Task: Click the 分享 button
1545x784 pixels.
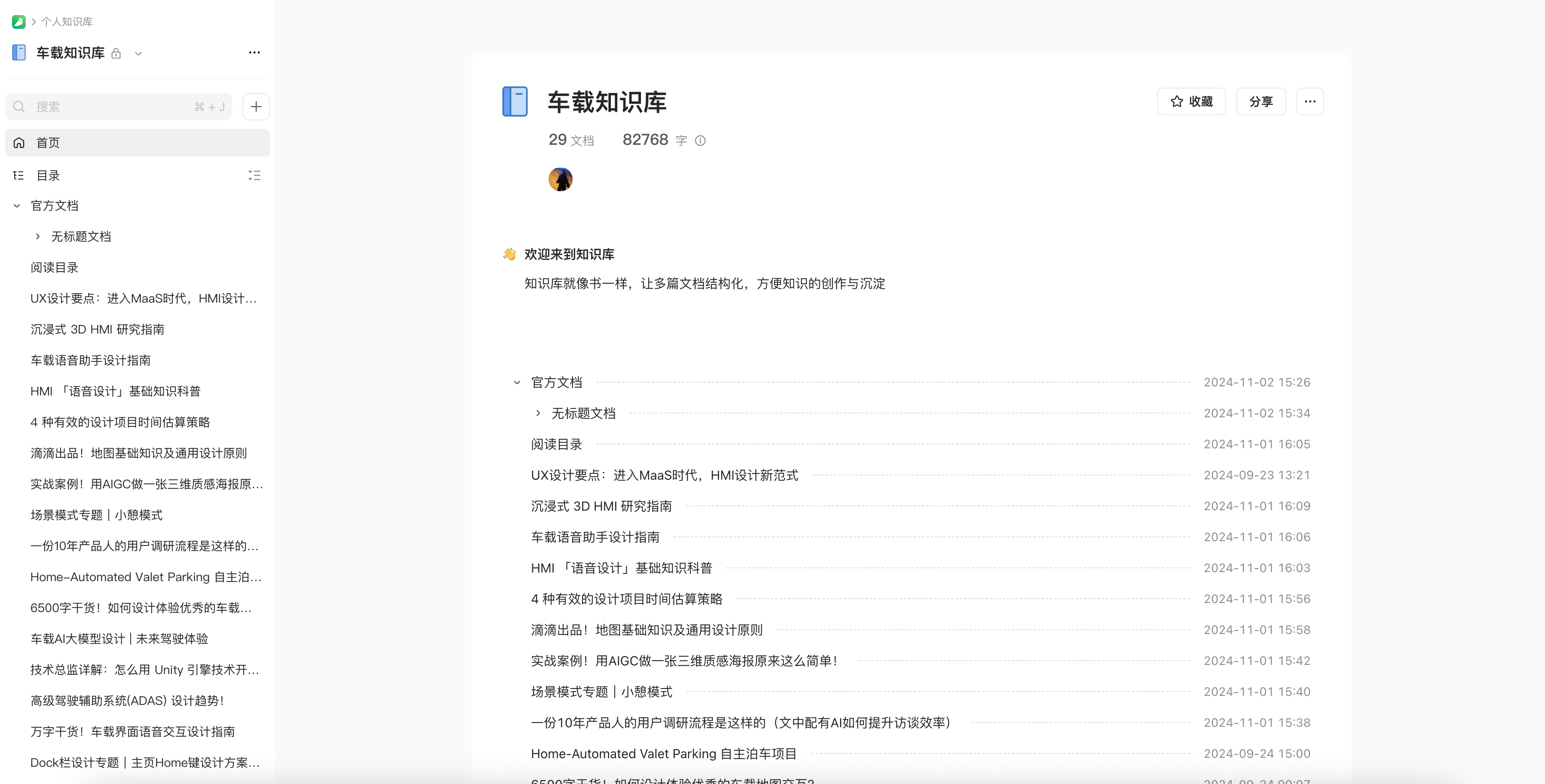Action: (x=1261, y=101)
